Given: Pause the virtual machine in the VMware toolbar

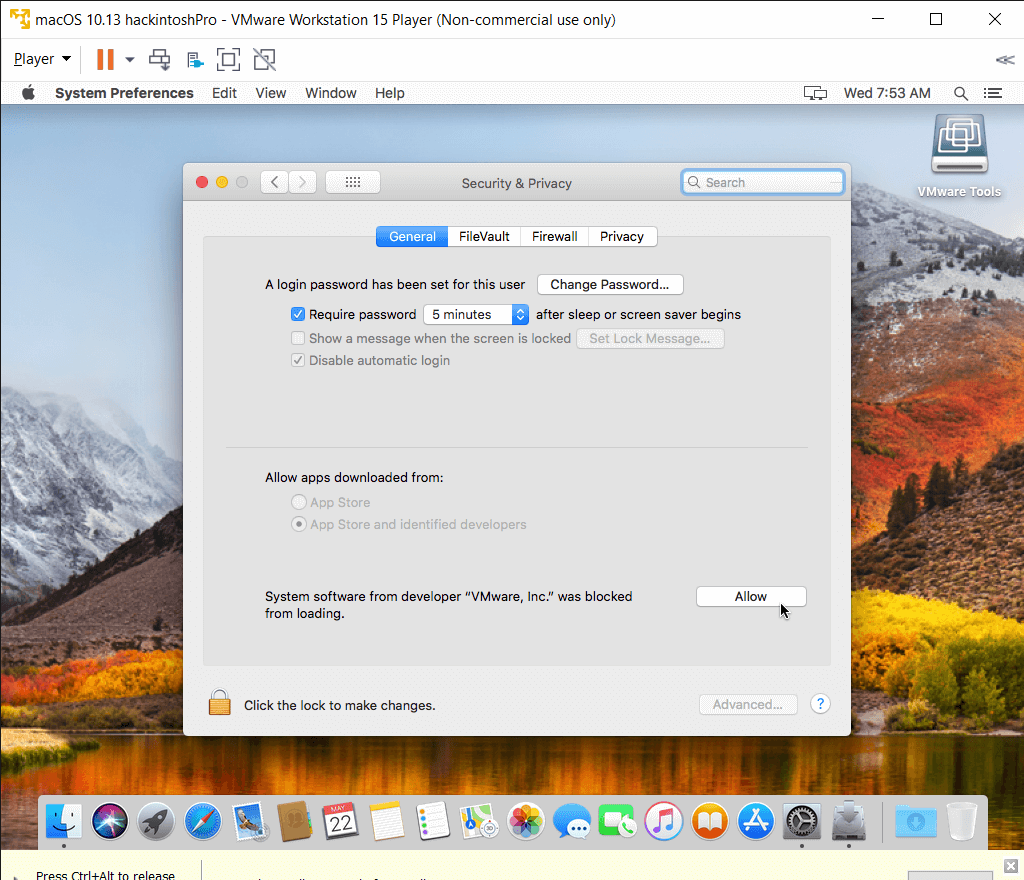Looking at the screenshot, I should [x=105, y=59].
